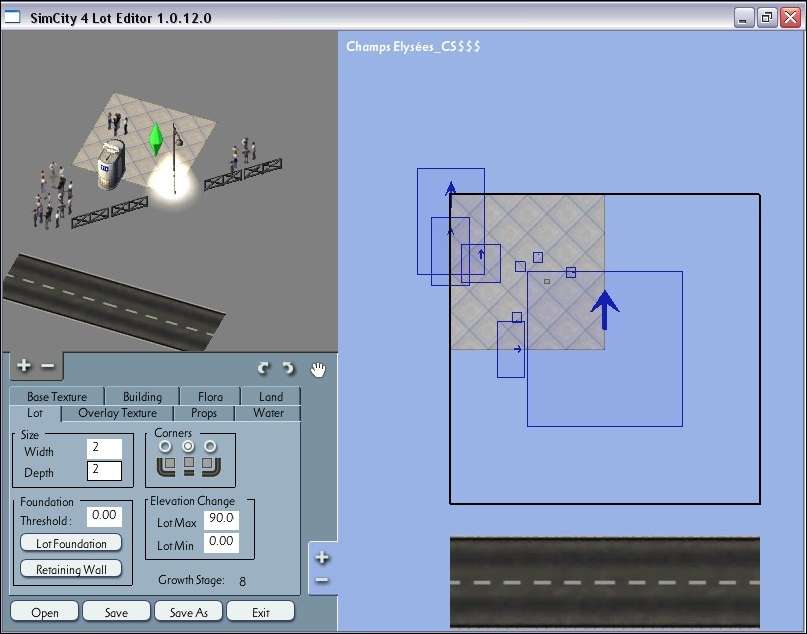This screenshot has width=807, height=634.
Task: Zoom in the lot plan view
Action: pos(322,558)
